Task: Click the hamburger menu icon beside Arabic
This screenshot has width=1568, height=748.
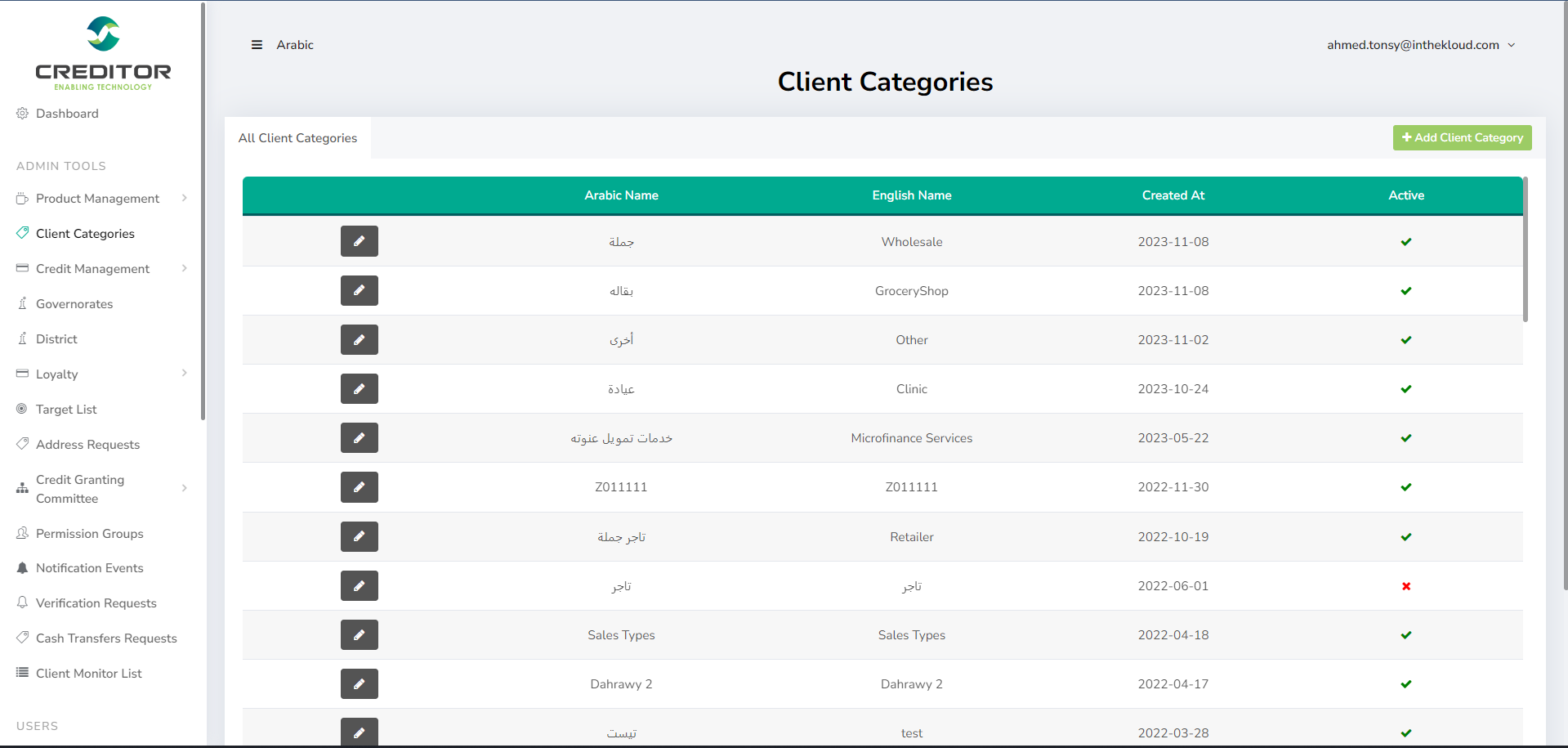Action: pos(257,45)
